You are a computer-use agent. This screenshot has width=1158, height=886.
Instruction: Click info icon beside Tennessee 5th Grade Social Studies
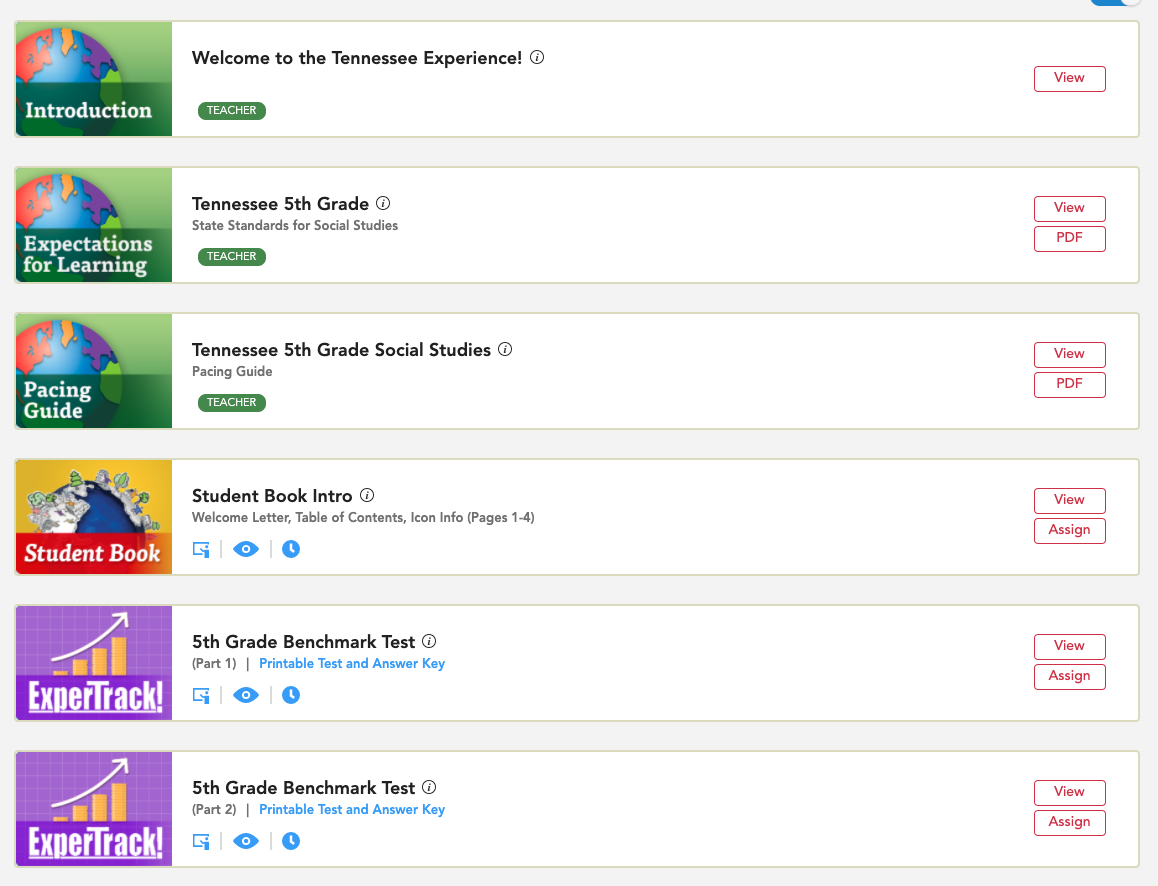coord(504,349)
